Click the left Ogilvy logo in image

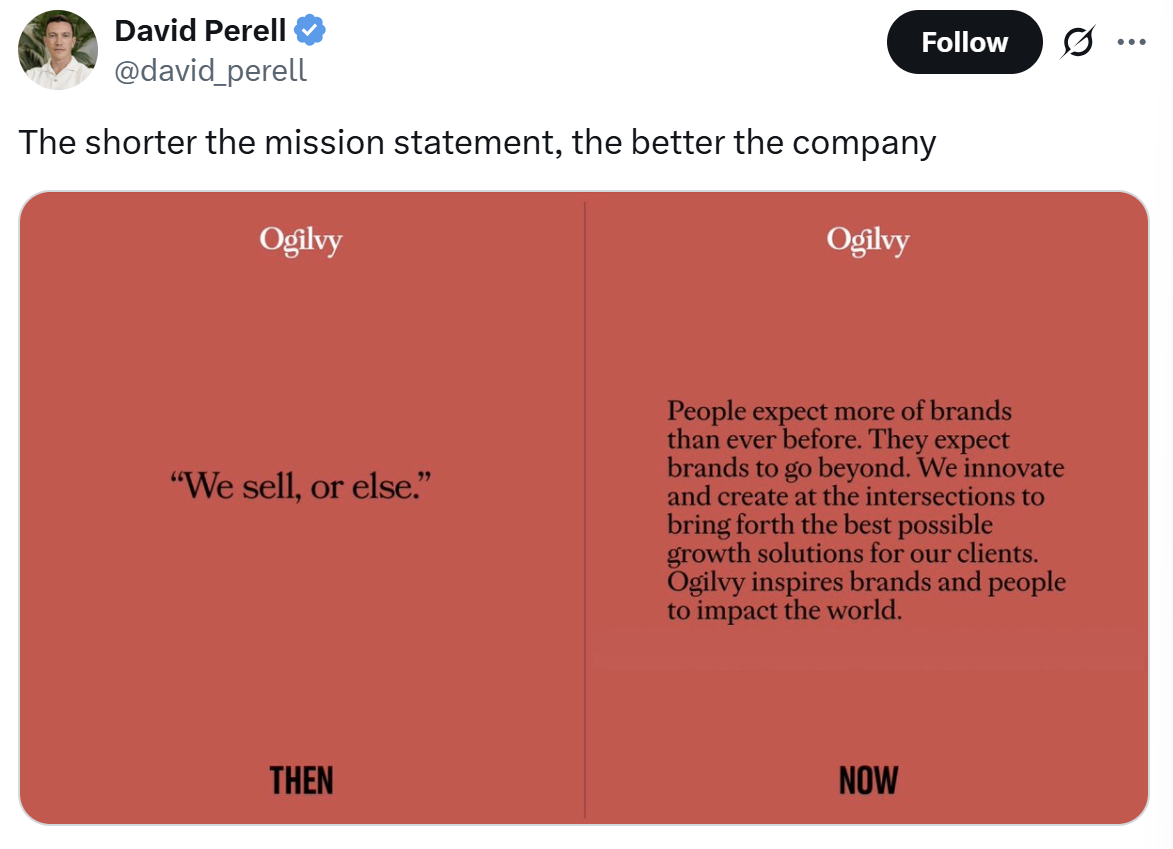[x=301, y=240]
